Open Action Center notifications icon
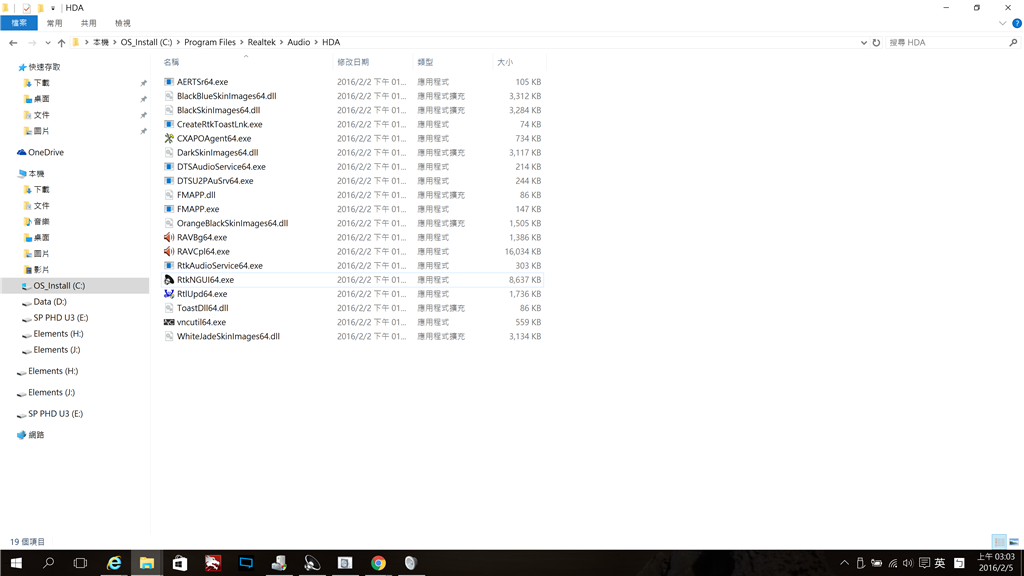Image resolution: width=1024 pixels, height=576 pixels. point(924,563)
